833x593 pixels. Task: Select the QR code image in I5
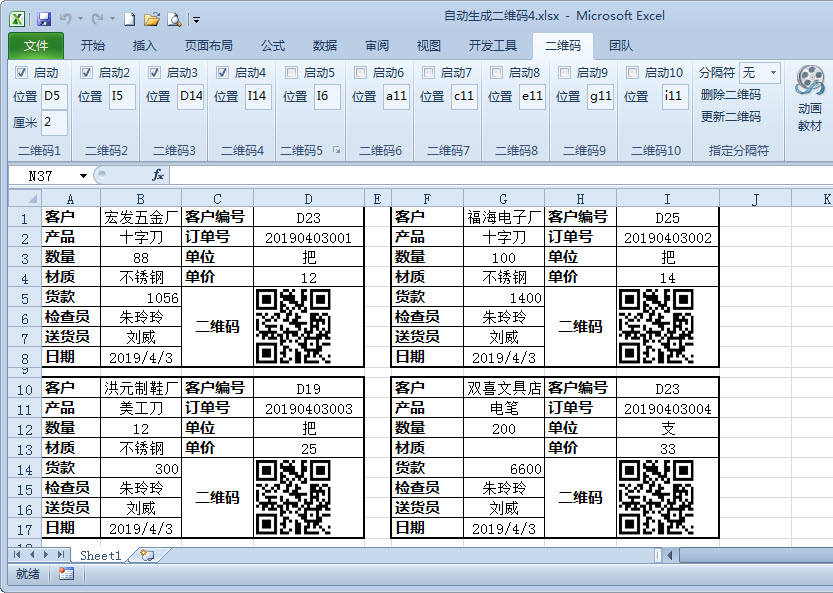(x=657, y=326)
